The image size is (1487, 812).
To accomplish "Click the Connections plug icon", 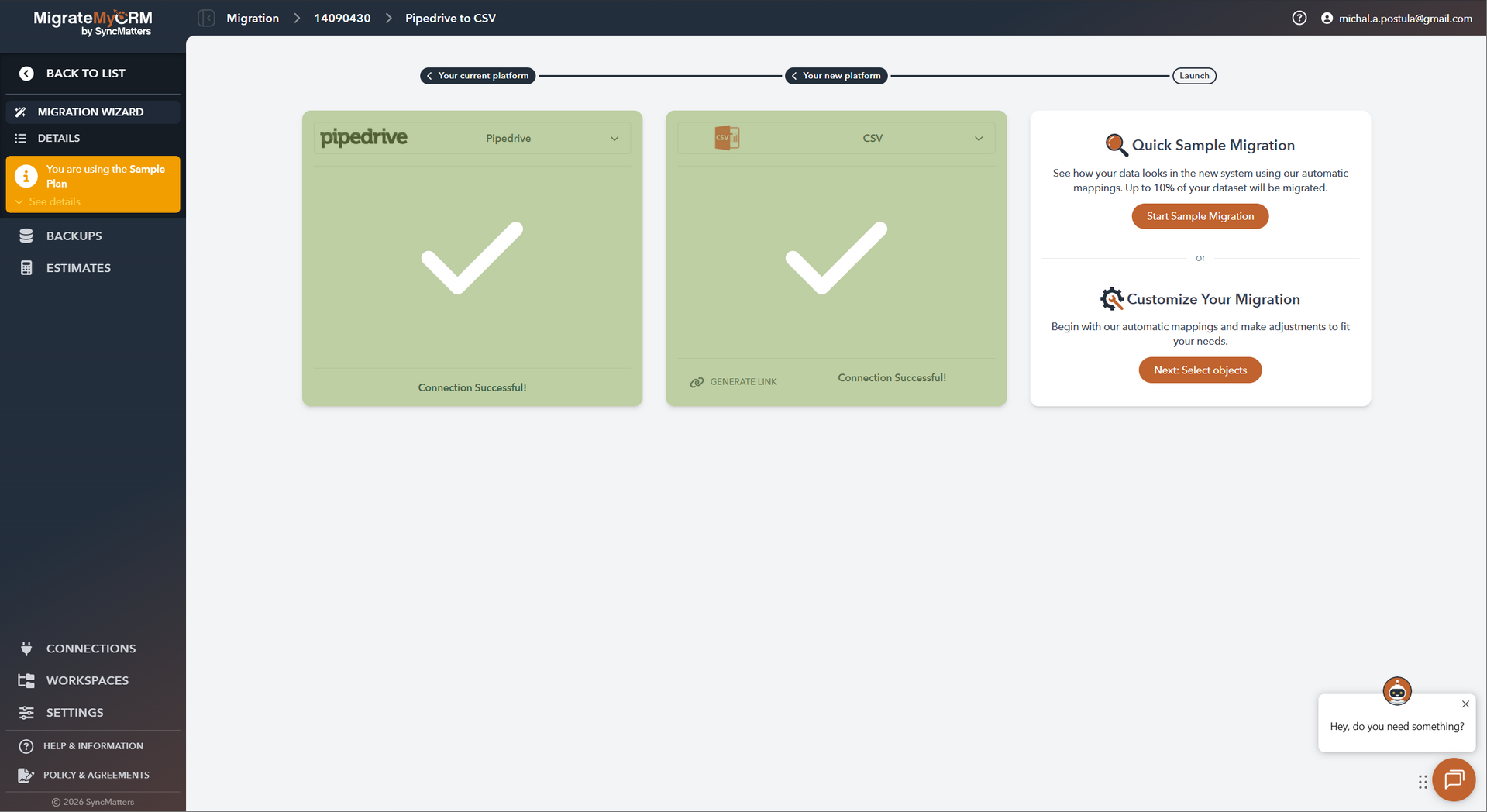I will tap(26, 649).
